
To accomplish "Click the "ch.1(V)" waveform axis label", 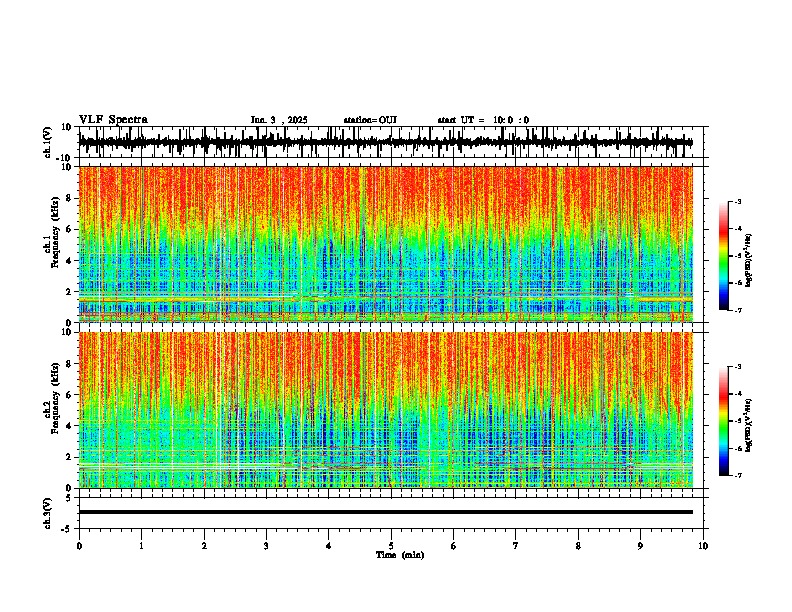I will click(x=48, y=142).
